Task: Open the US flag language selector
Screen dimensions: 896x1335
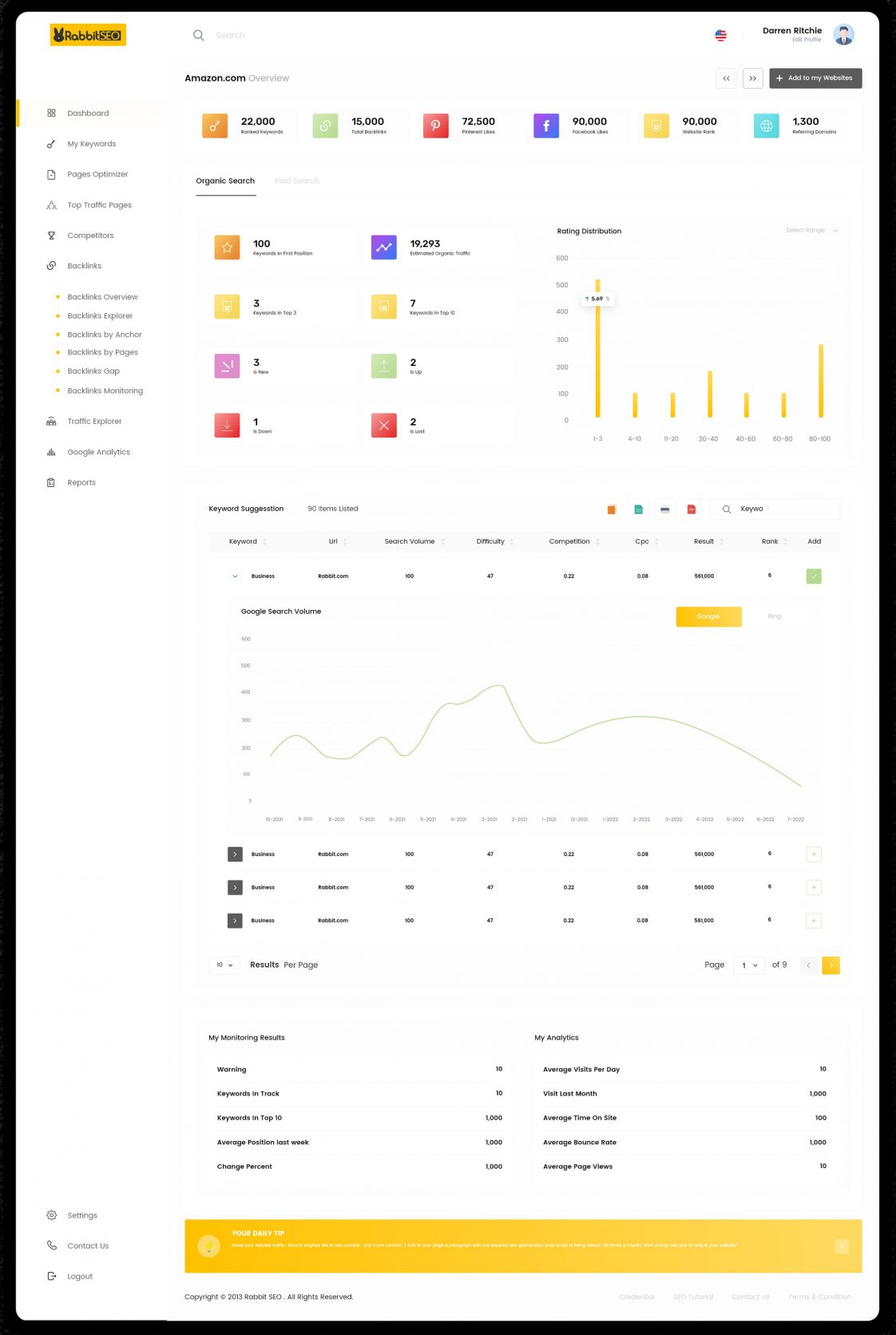Action: [x=720, y=35]
